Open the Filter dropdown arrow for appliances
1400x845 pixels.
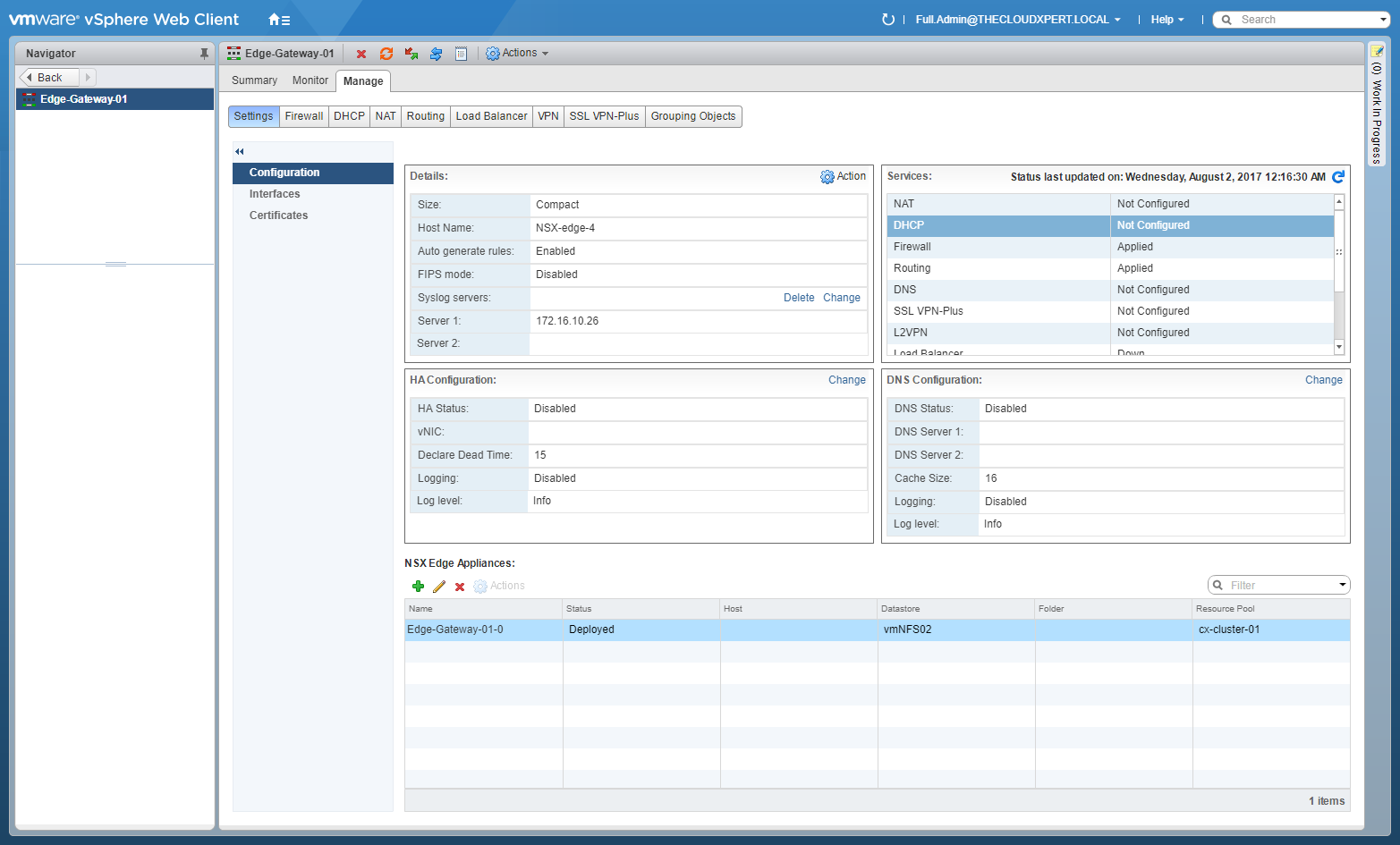pos(1342,585)
